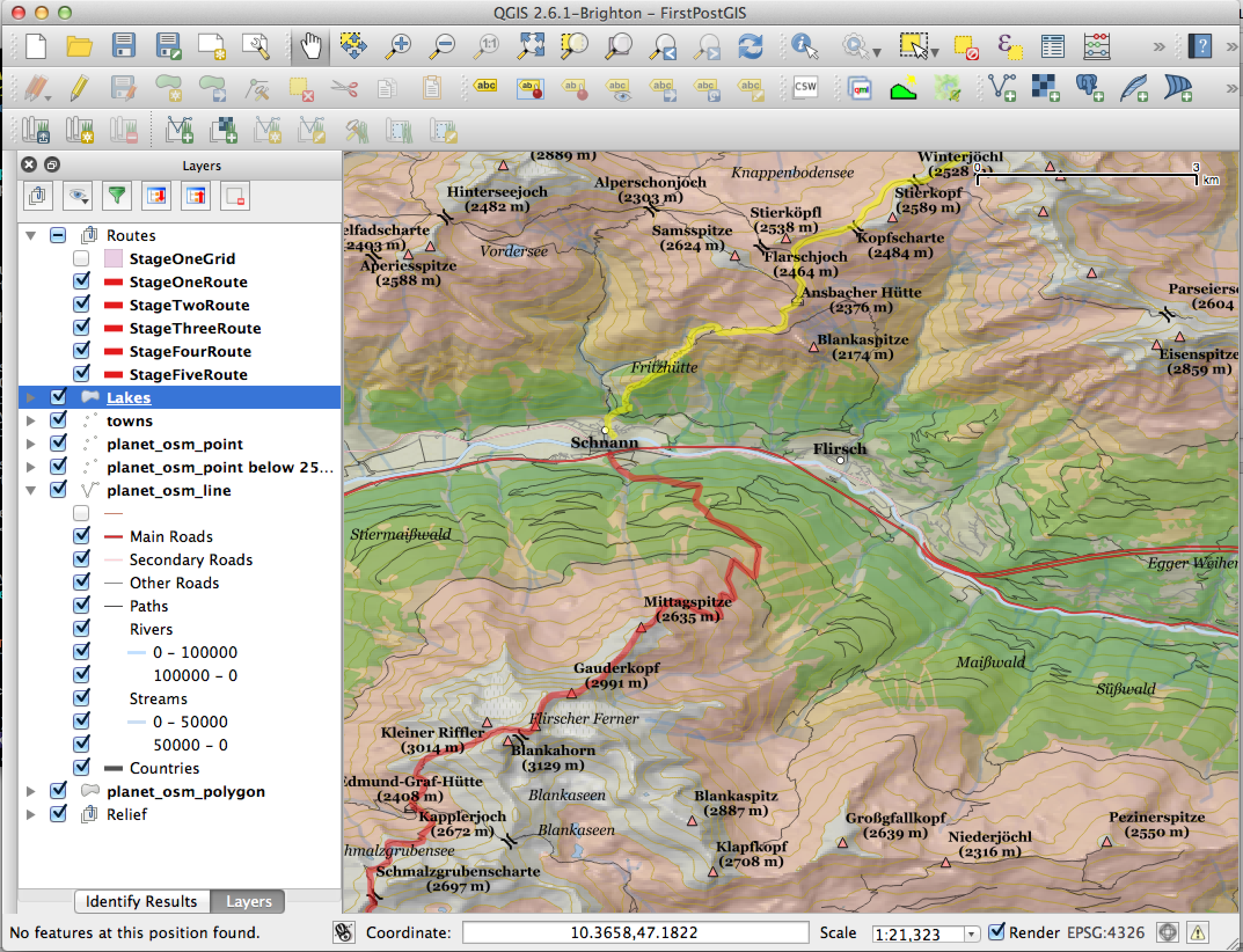Screen dimensions: 1243x952
Task: Click Add Raster Layer checkerboard icon
Action: (1046, 89)
